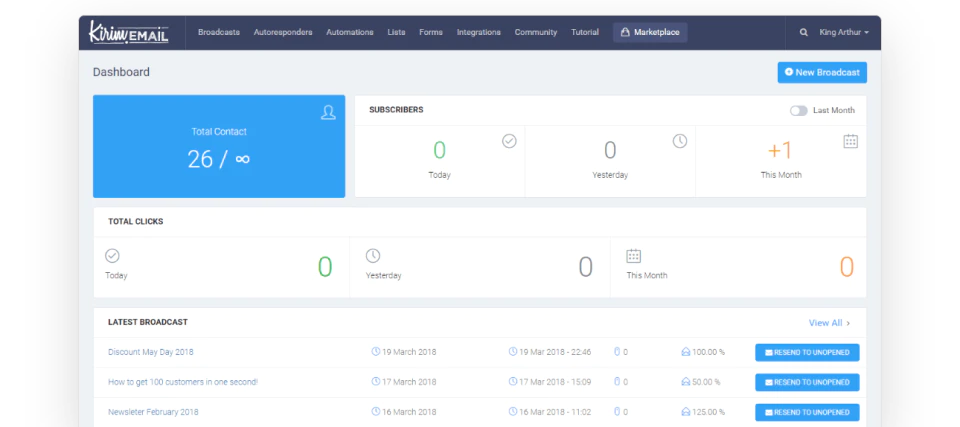View All latest broadcasts
Screen dimensions: 960x427
pyautogui.click(x=830, y=323)
